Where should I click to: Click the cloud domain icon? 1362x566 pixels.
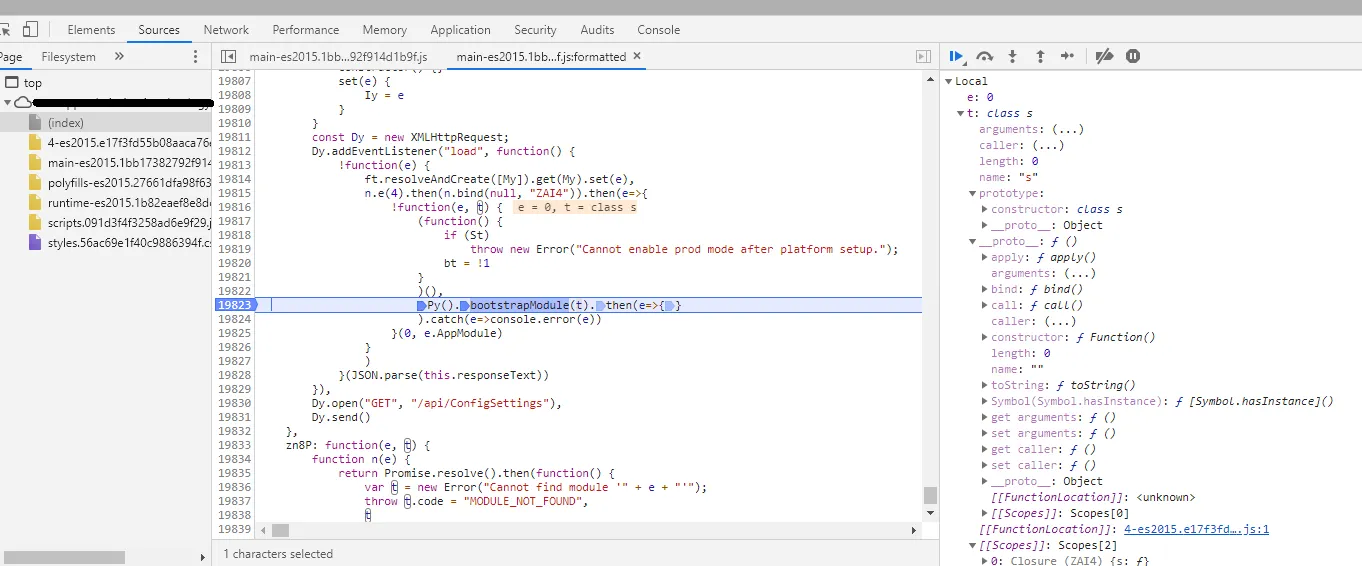click(23, 103)
